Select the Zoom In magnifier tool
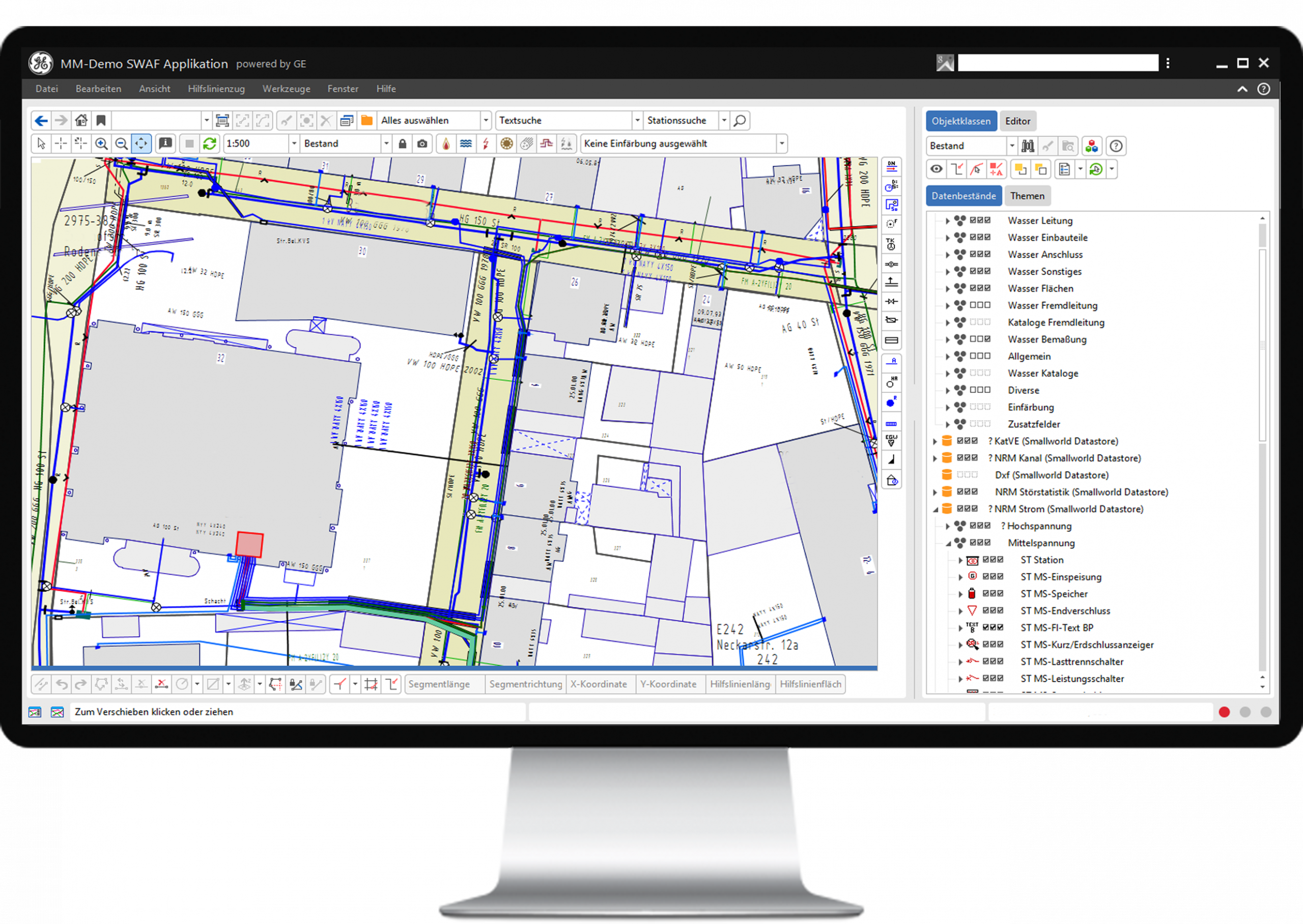Viewport: 1303px width, 924px height. point(101,143)
